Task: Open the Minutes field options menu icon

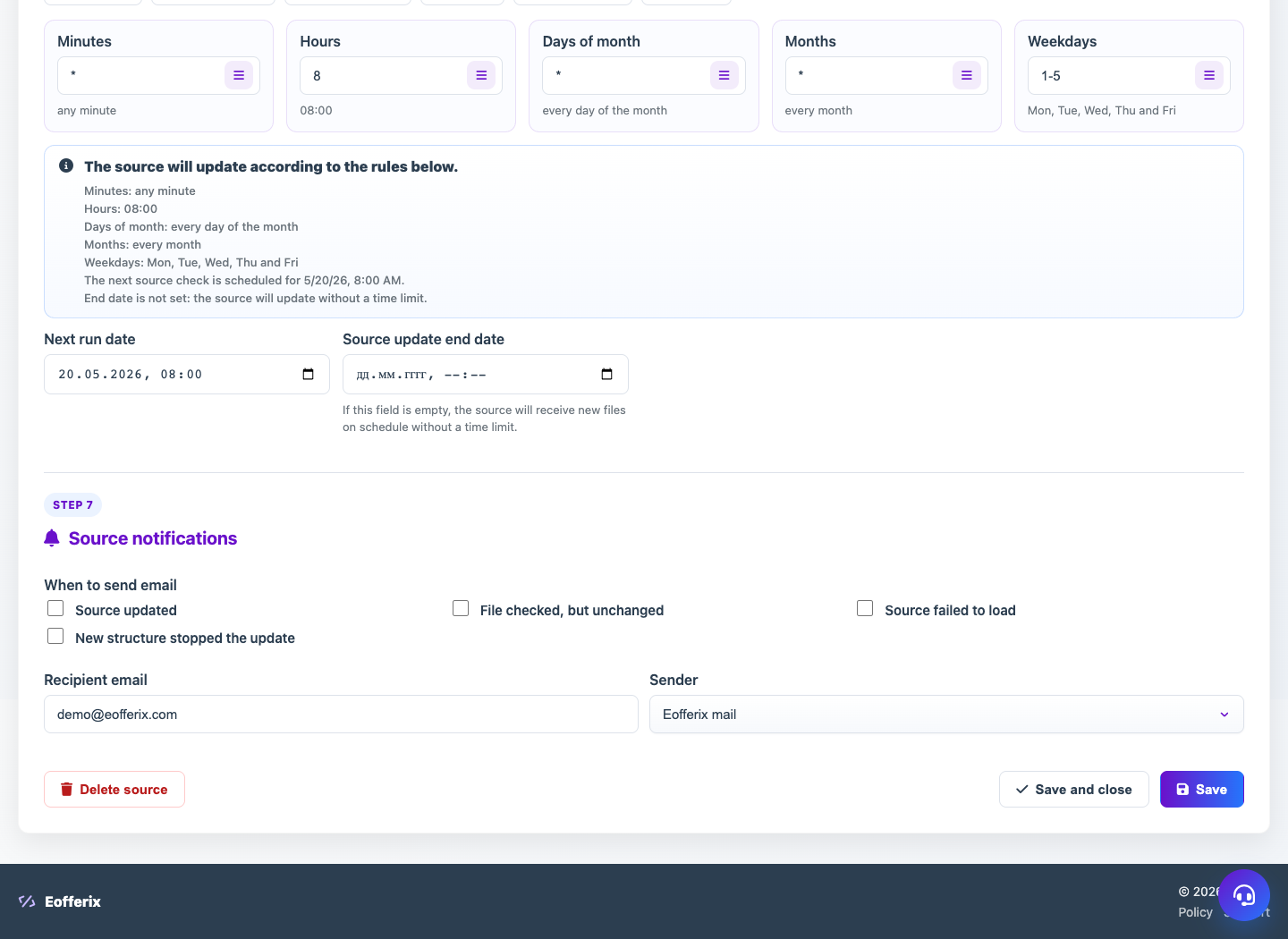Action: tap(239, 76)
